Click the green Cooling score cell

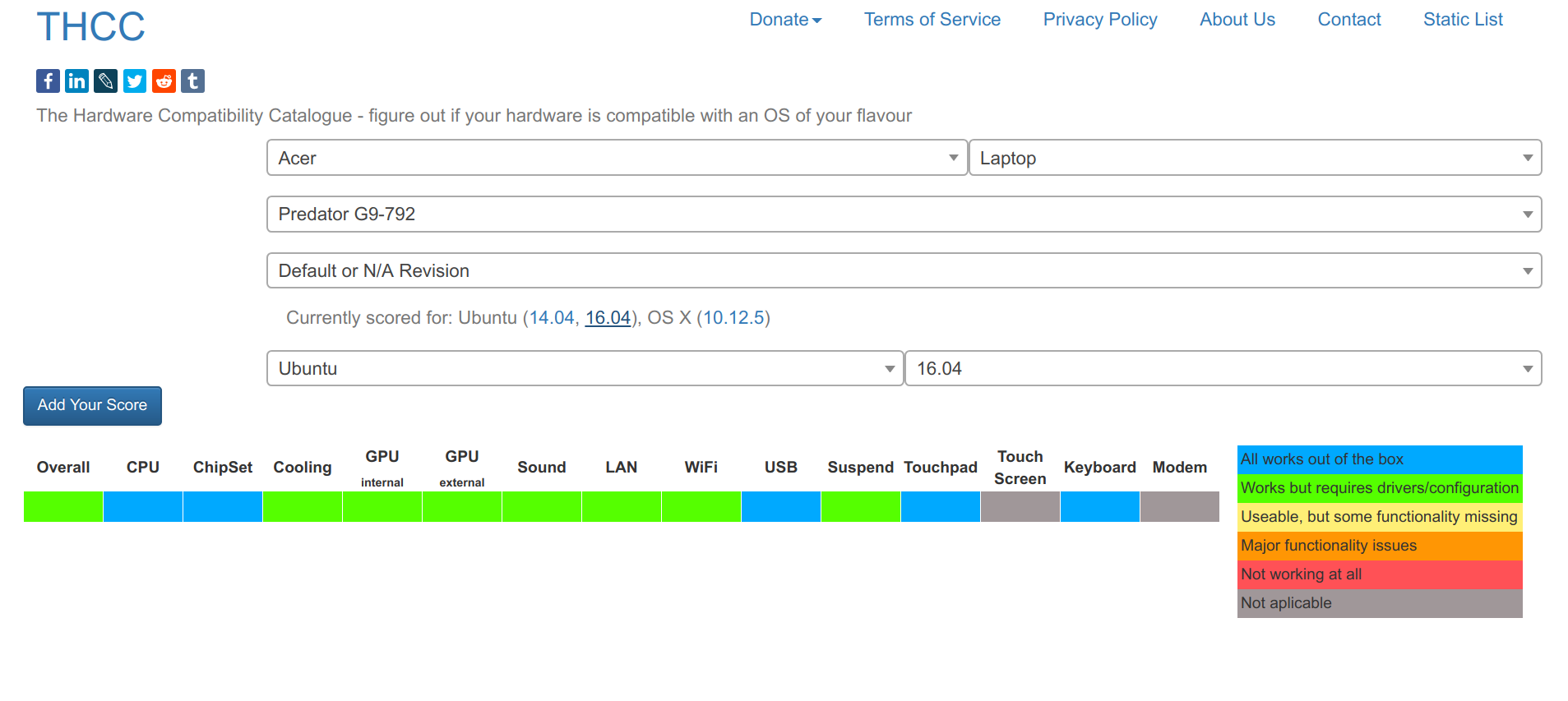point(303,507)
